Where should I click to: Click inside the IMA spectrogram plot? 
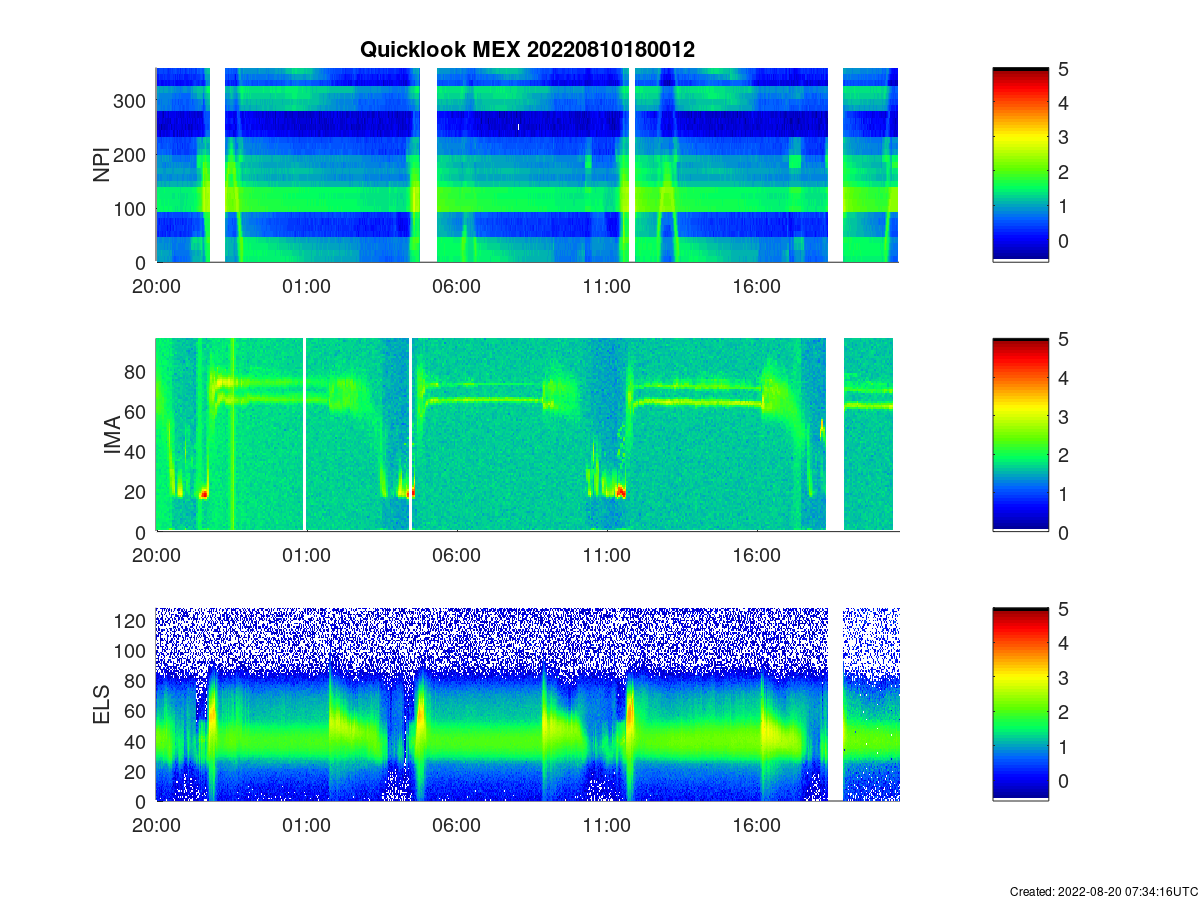pos(527,435)
